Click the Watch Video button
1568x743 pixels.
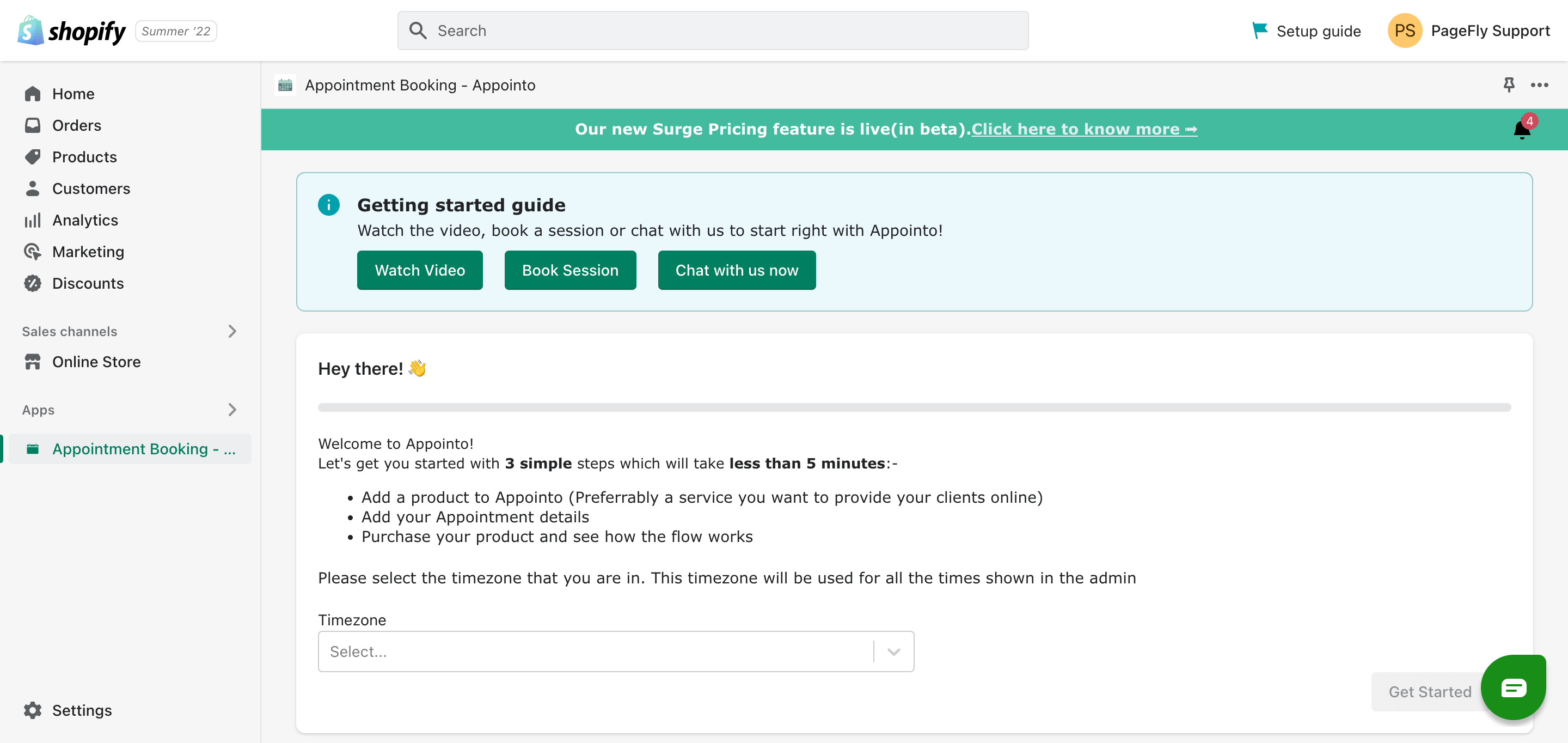pos(420,270)
